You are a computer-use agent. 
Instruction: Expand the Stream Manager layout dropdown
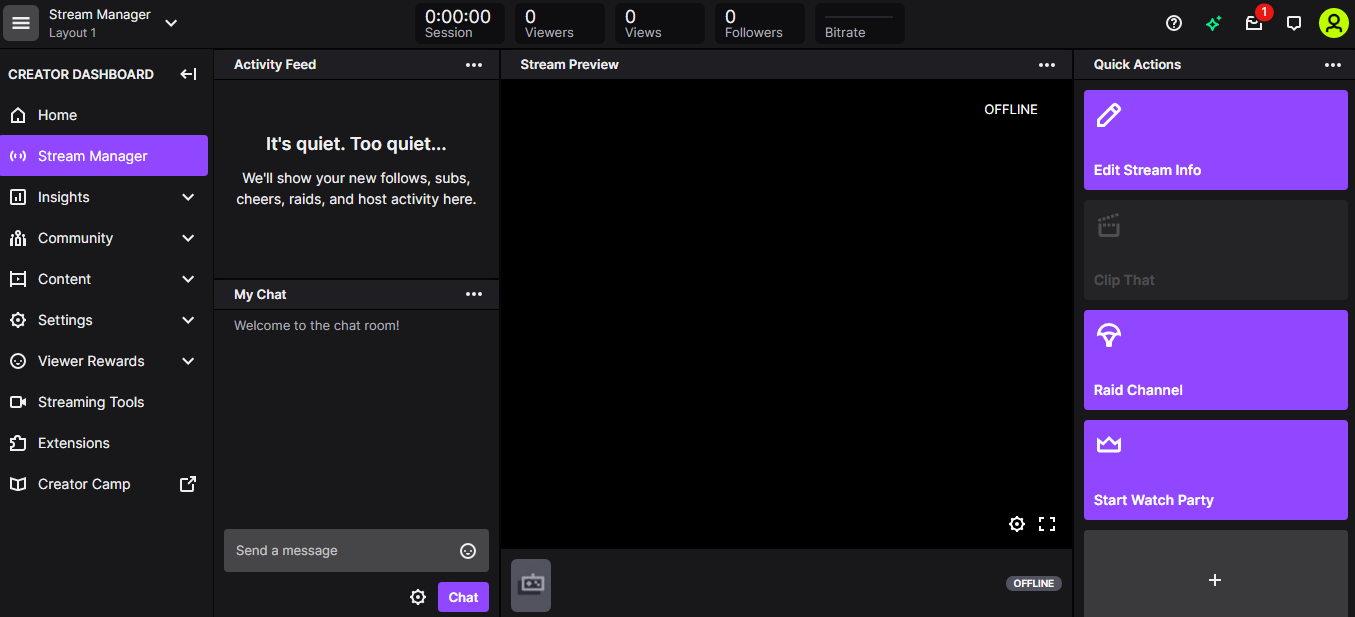coord(171,23)
